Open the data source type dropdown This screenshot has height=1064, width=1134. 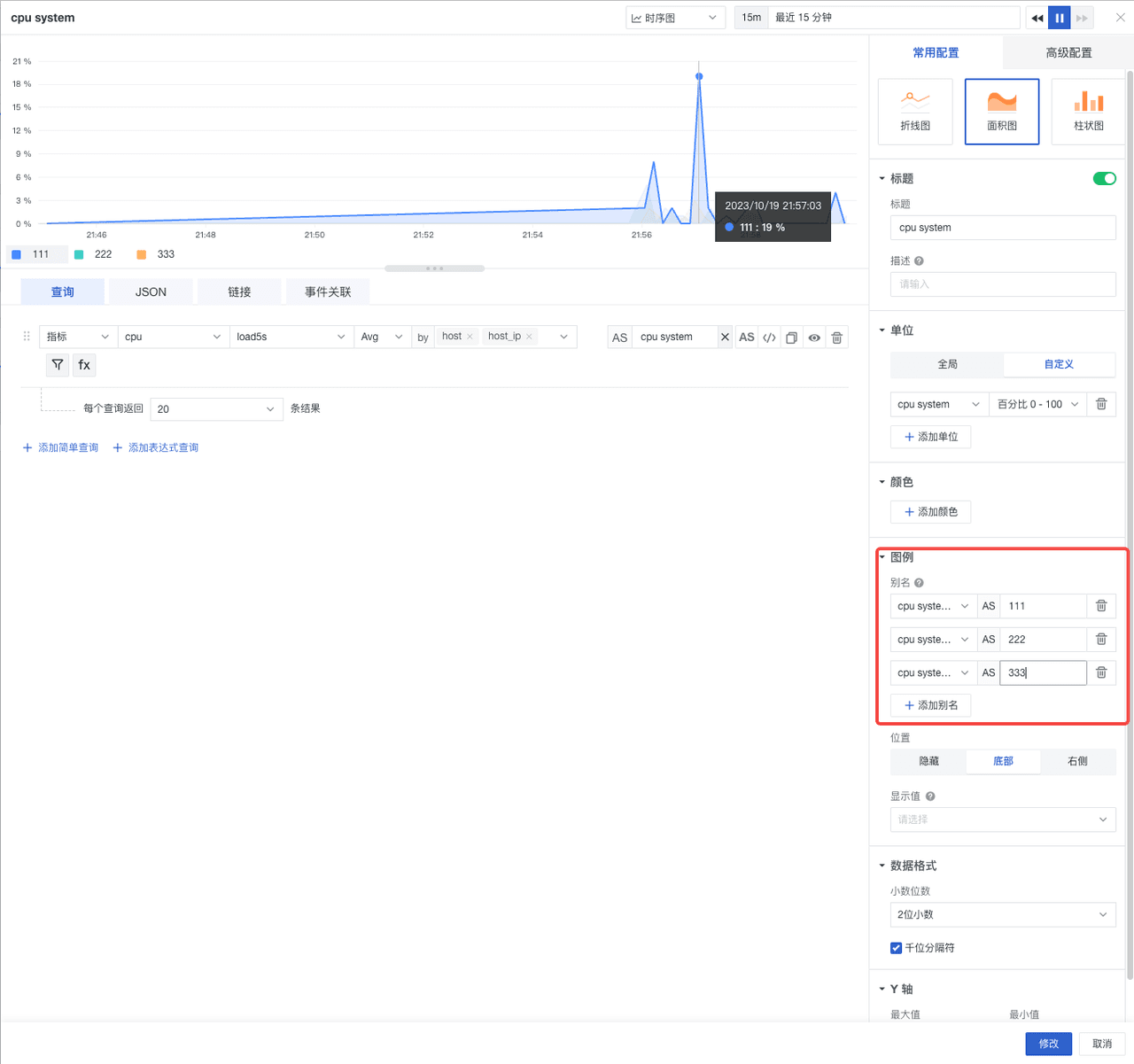pyautogui.click(x=78, y=337)
